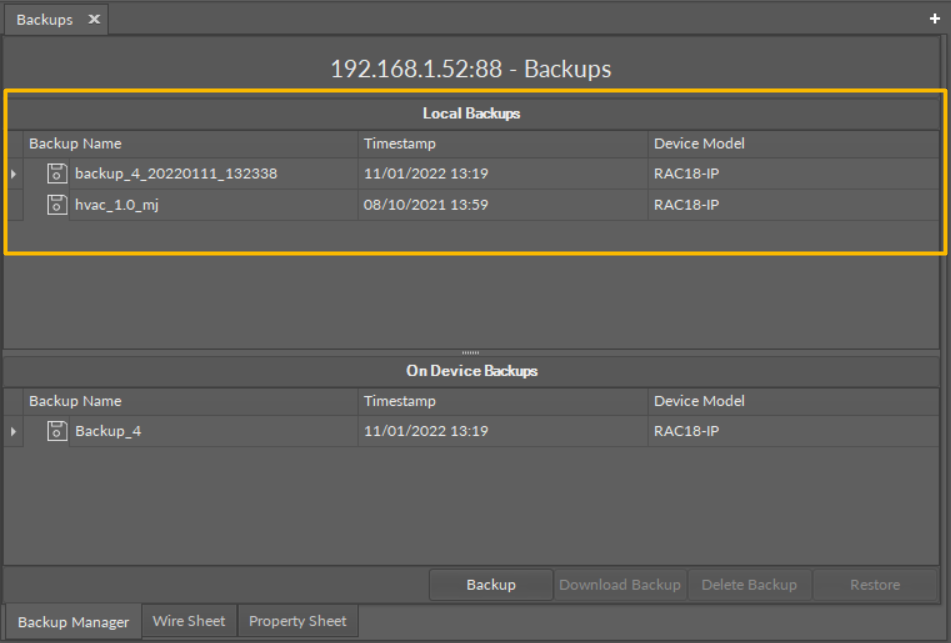Open the Property Sheet tab
The image size is (951, 643).
click(297, 621)
